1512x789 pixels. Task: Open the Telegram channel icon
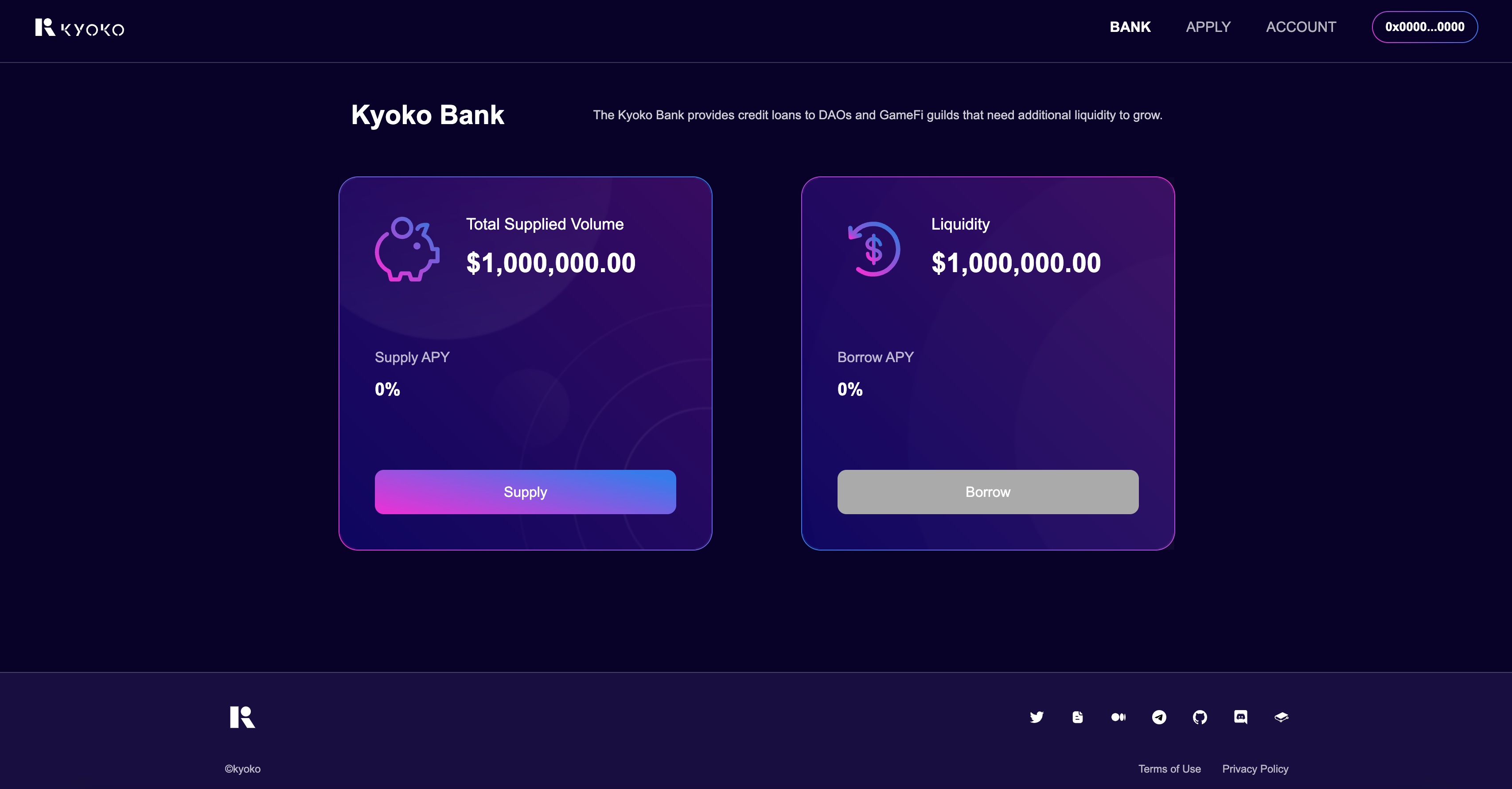[1159, 717]
